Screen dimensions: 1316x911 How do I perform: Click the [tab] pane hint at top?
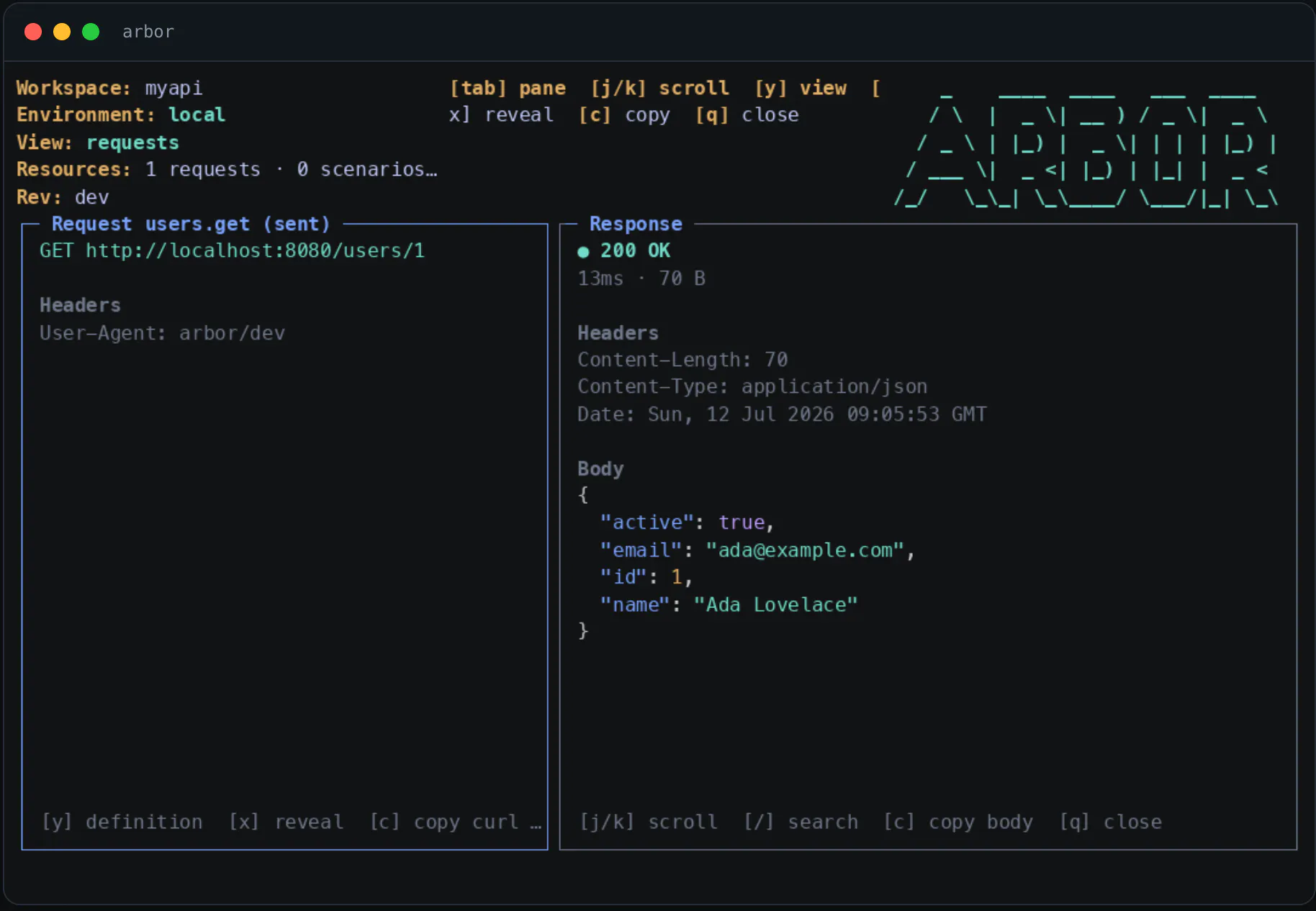point(508,88)
